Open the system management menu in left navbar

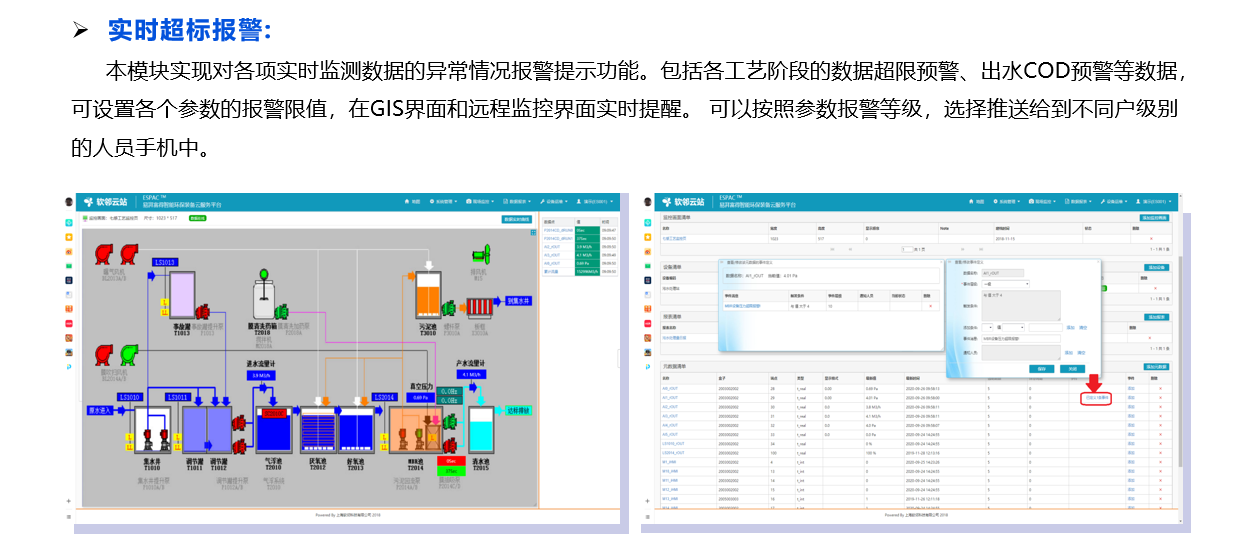(444, 201)
